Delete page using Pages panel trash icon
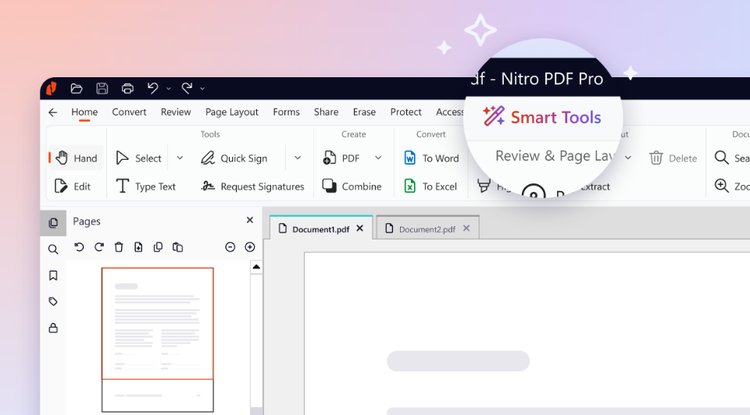The height and width of the screenshot is (415, 750). (x=119, y=247)
